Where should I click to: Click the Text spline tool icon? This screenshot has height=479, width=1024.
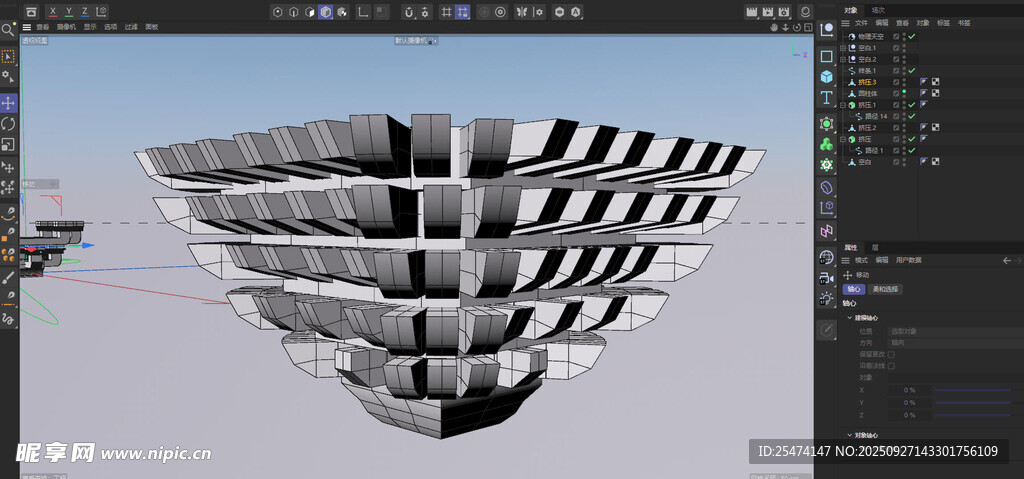[x=827, y=97]
